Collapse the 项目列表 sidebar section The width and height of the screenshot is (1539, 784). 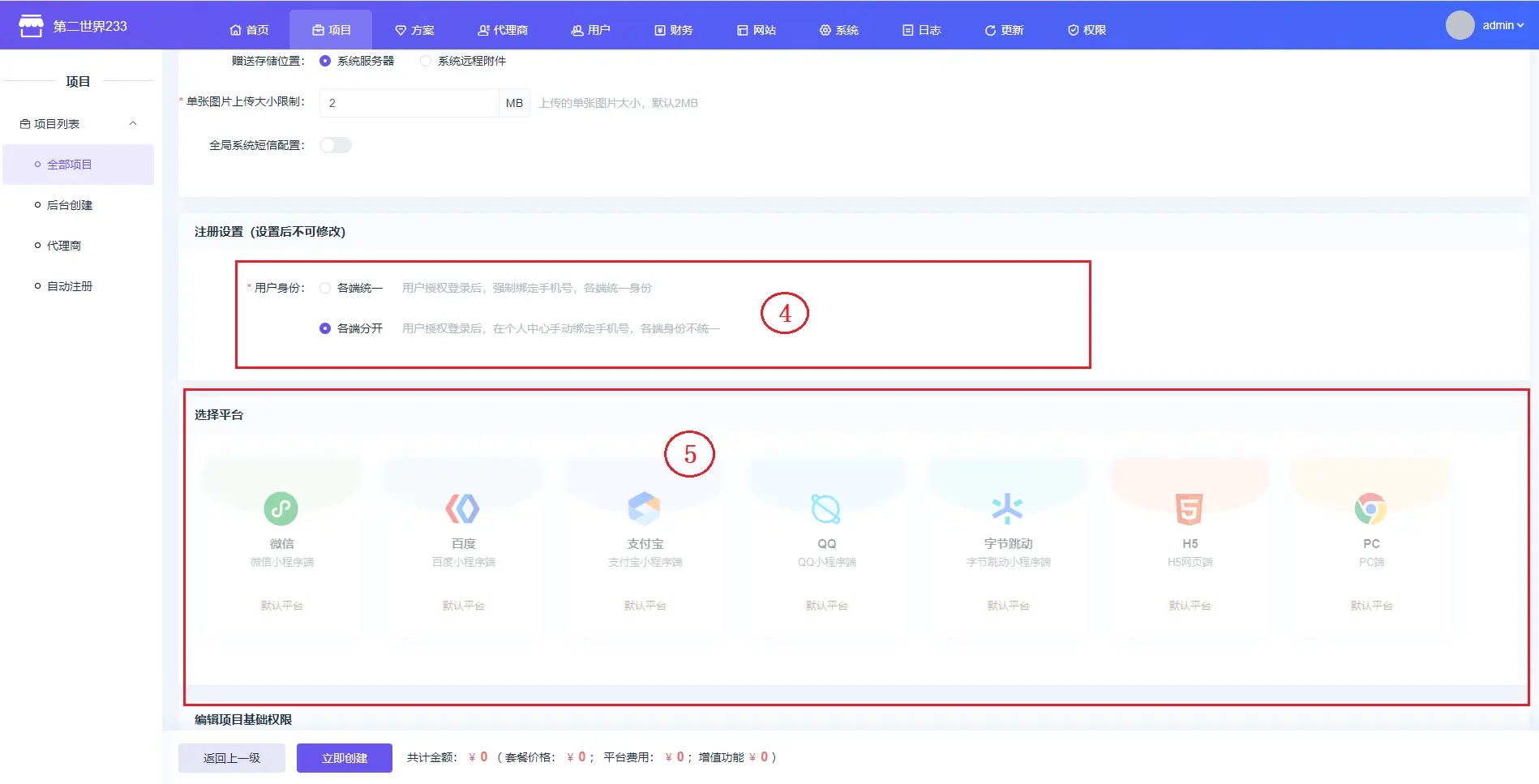pos(133,124)
